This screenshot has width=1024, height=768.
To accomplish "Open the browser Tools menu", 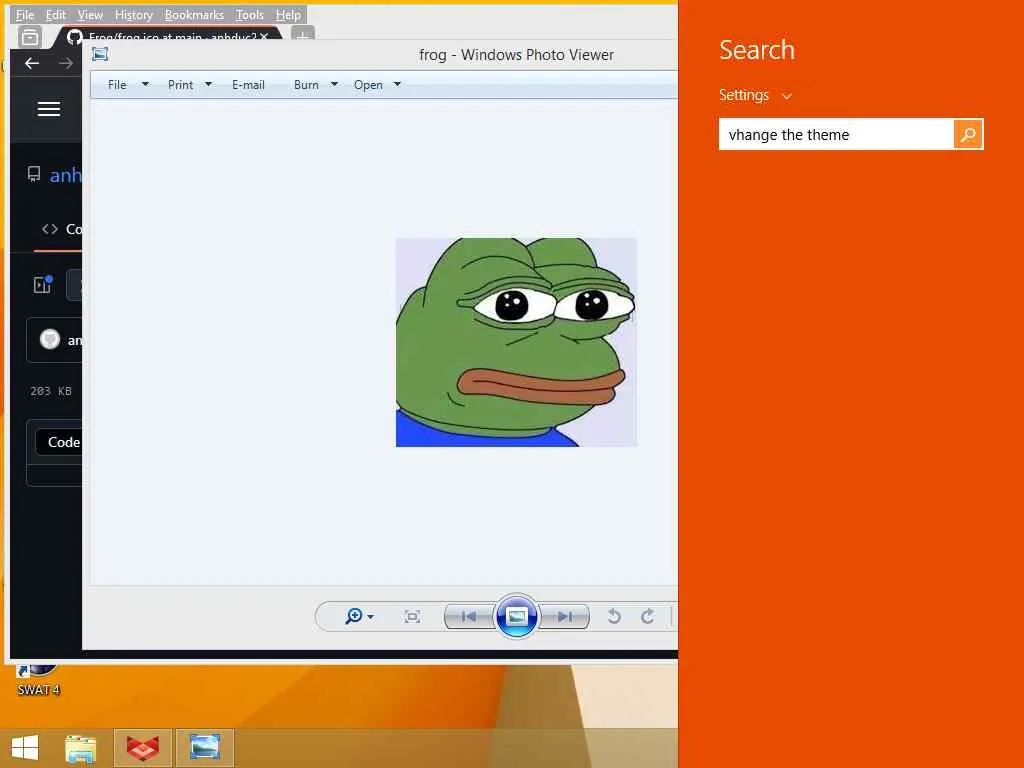I will [x=249, y=14].
